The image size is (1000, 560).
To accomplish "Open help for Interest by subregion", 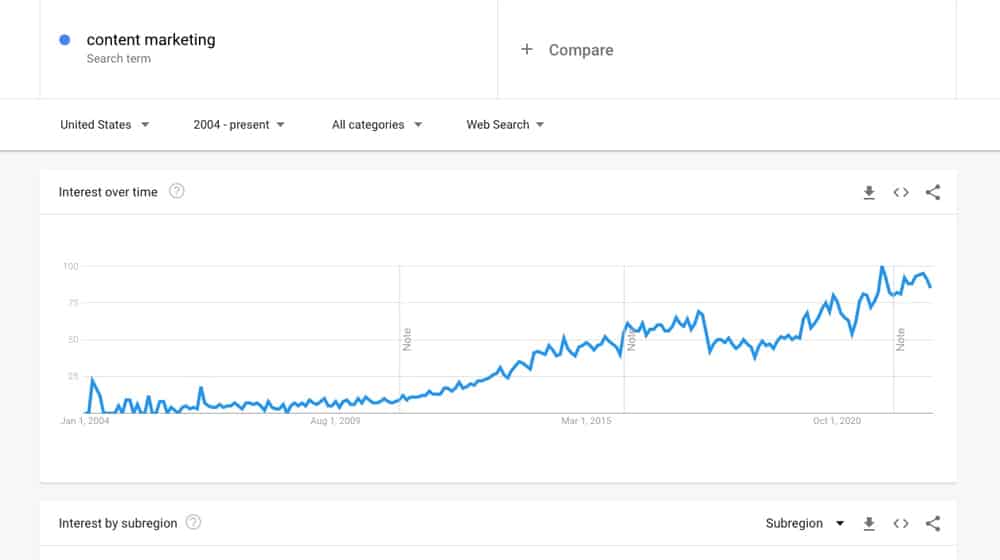I will (193, 522).
